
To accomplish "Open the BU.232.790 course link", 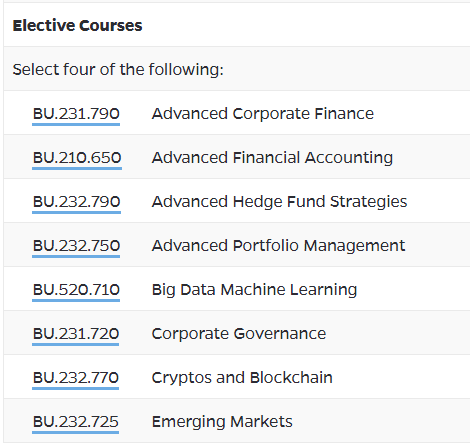I will click(76, 202).
